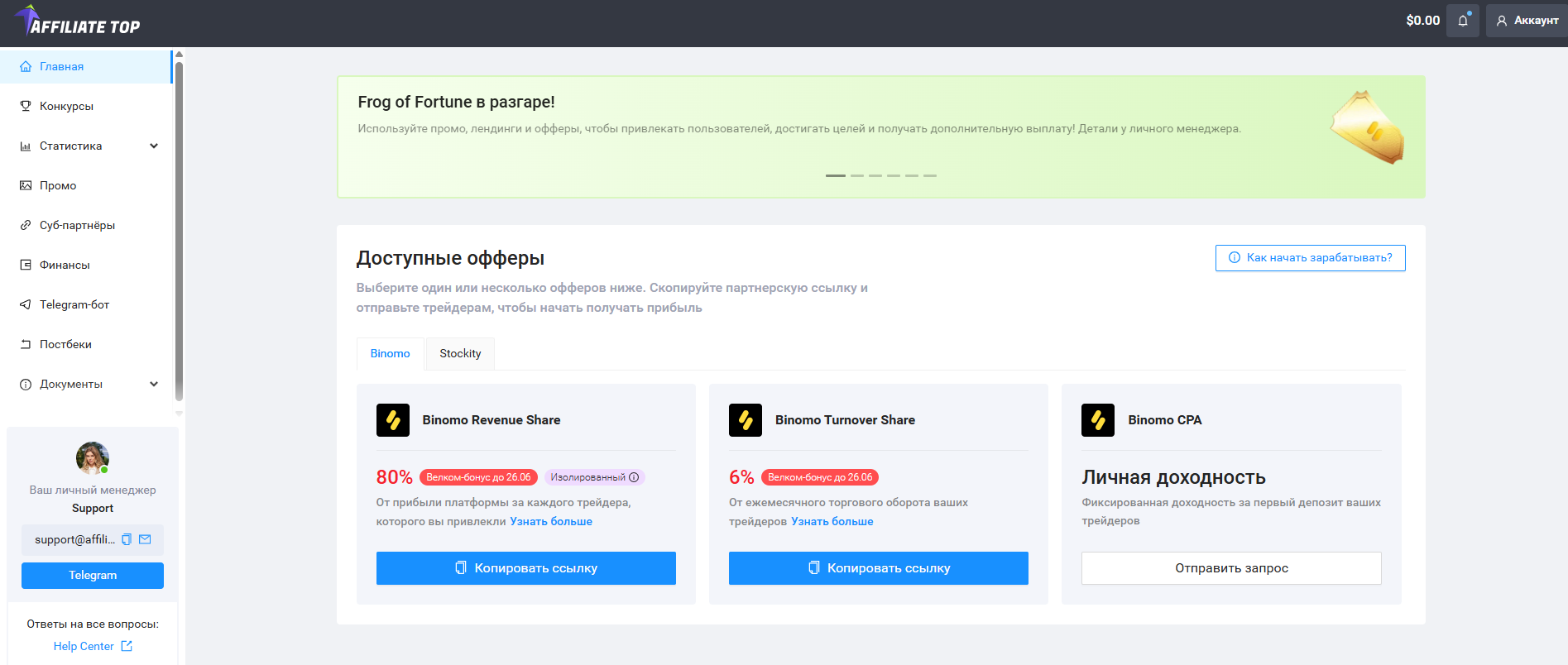Click the Велком-бонус badge on Revenue Share
This screenshot has height=665, width=1568.
[x=479, y=477]
